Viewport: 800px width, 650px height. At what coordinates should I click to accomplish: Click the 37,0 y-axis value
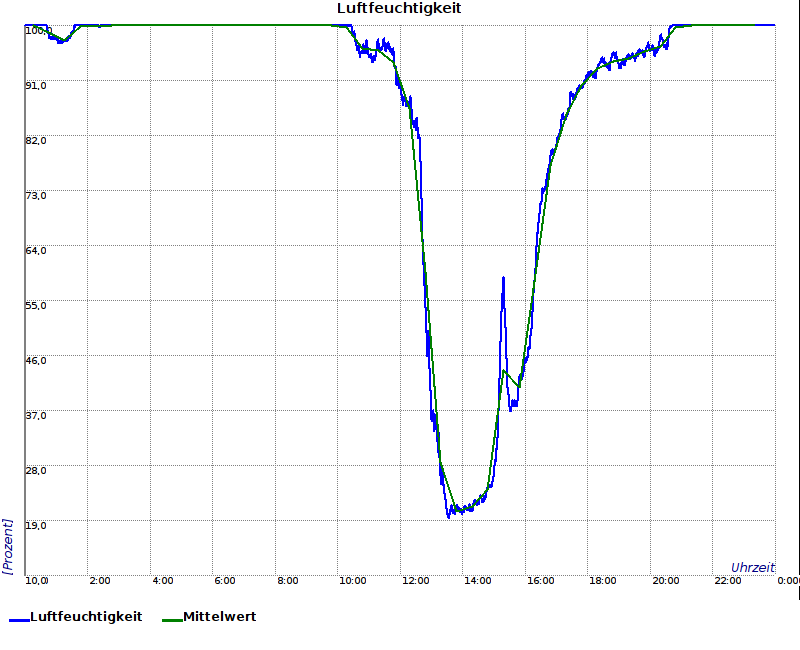(36, 416)
